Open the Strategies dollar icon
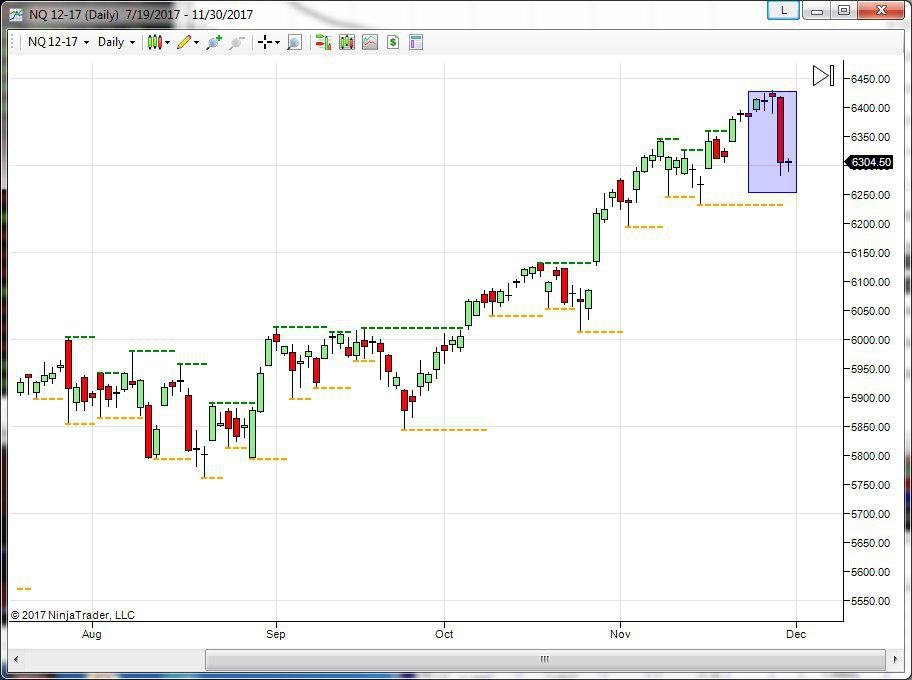This screenshot has height=680, width=912. (x=393, y=42)
